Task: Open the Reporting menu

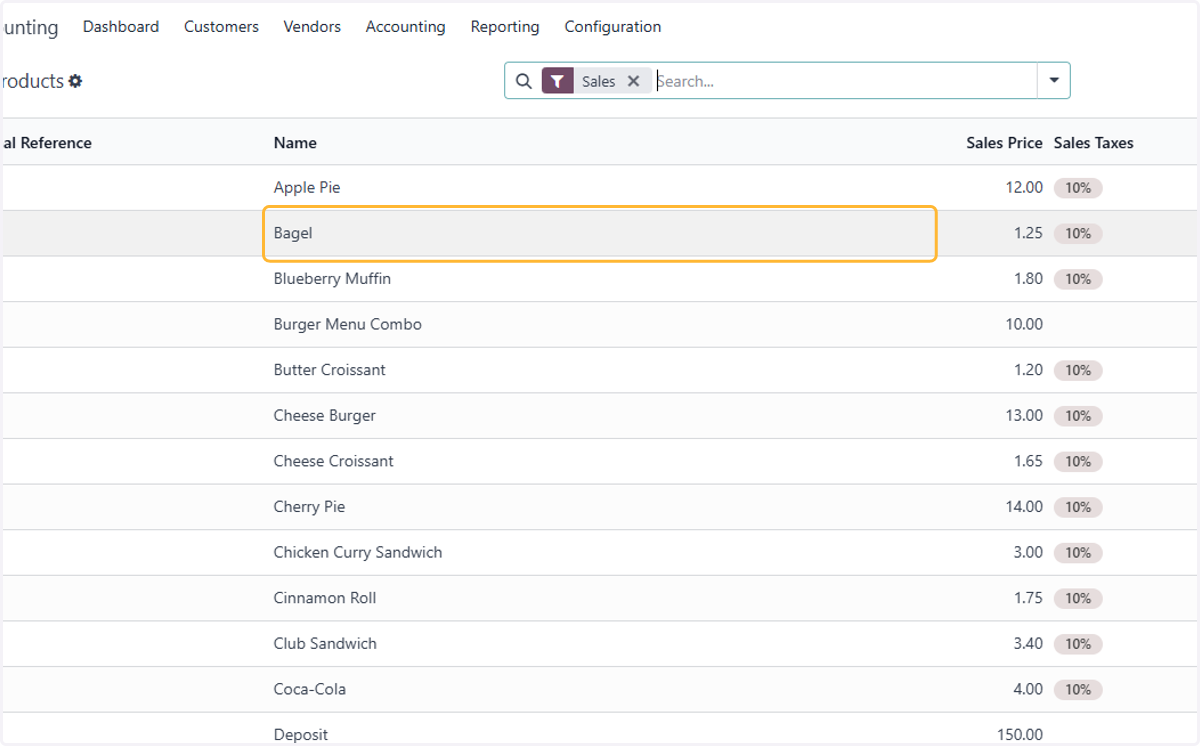Action: click(505, 27)
